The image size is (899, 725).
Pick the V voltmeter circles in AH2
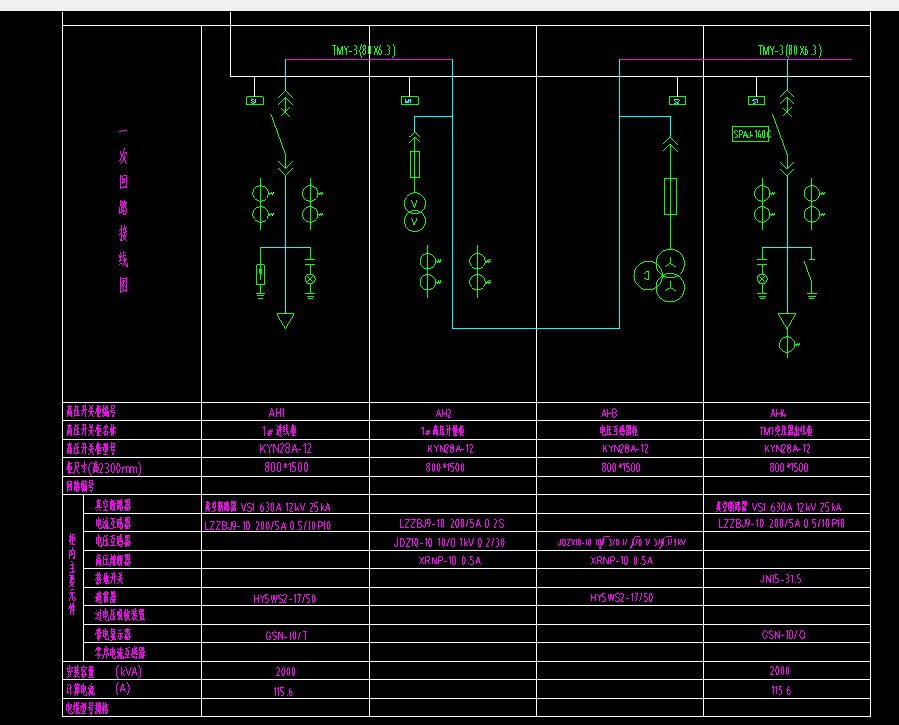click(415, 212)
